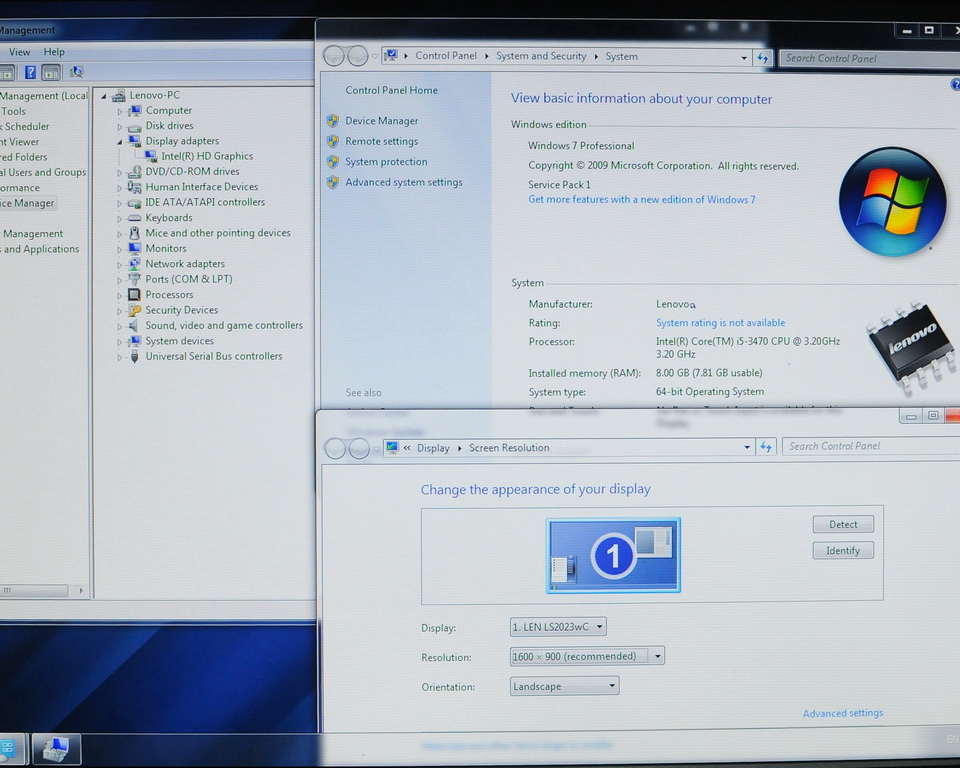The image size is (960, 768).
Task: Open the Display selection dropdown
Action: [x=558, y=627]
